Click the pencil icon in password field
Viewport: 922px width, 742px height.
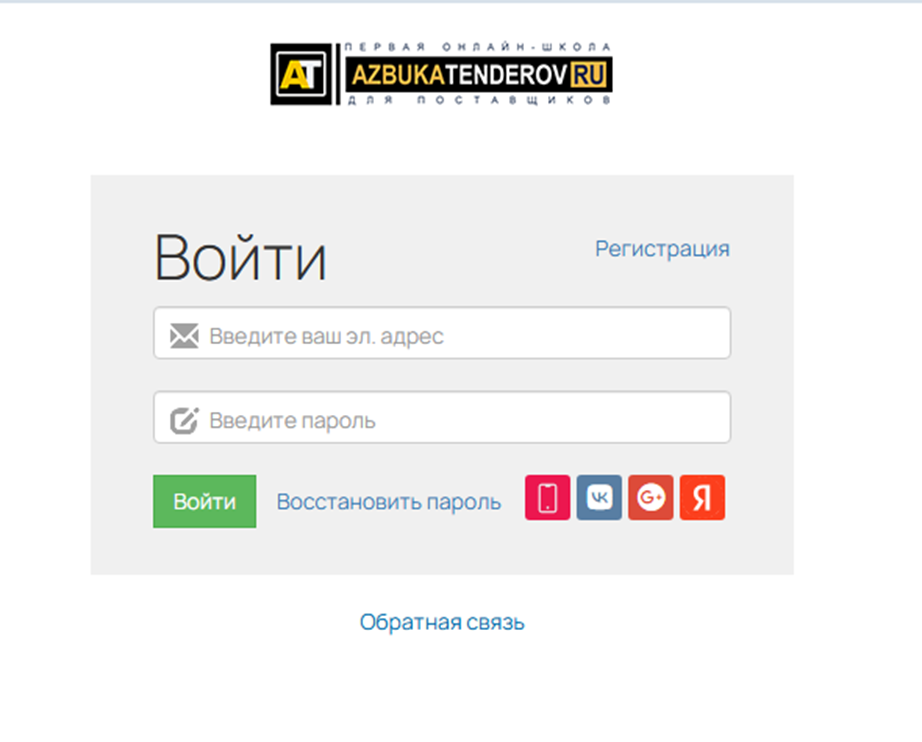pos(184,420)
